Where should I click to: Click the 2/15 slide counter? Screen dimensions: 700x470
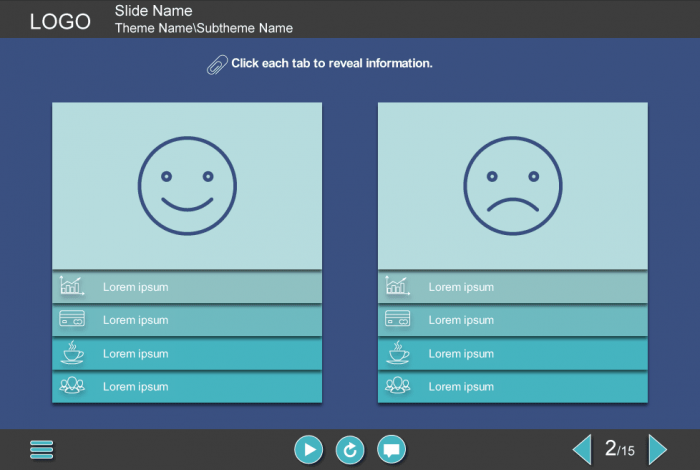620,449
